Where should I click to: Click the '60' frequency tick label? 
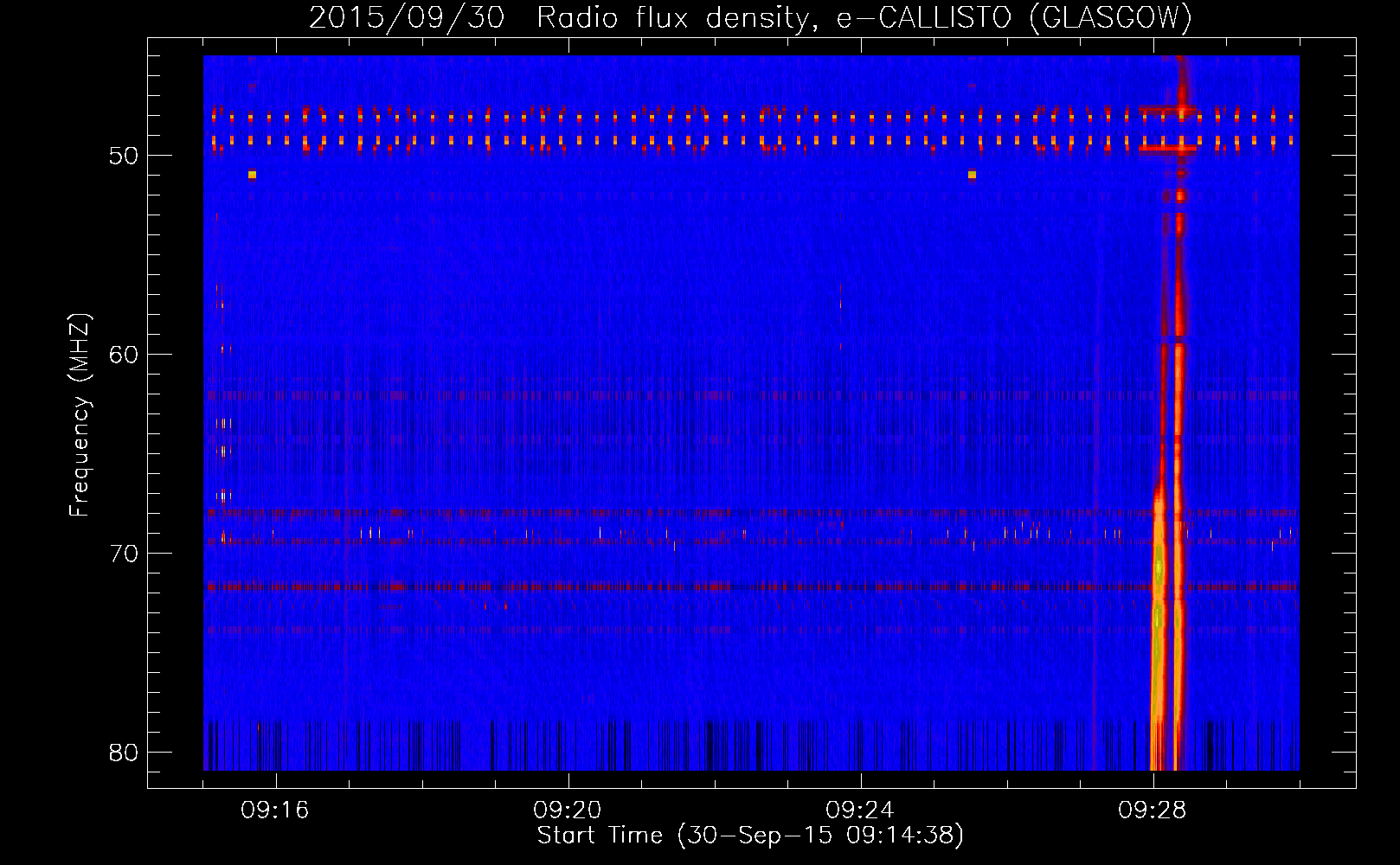pos(125,355)
